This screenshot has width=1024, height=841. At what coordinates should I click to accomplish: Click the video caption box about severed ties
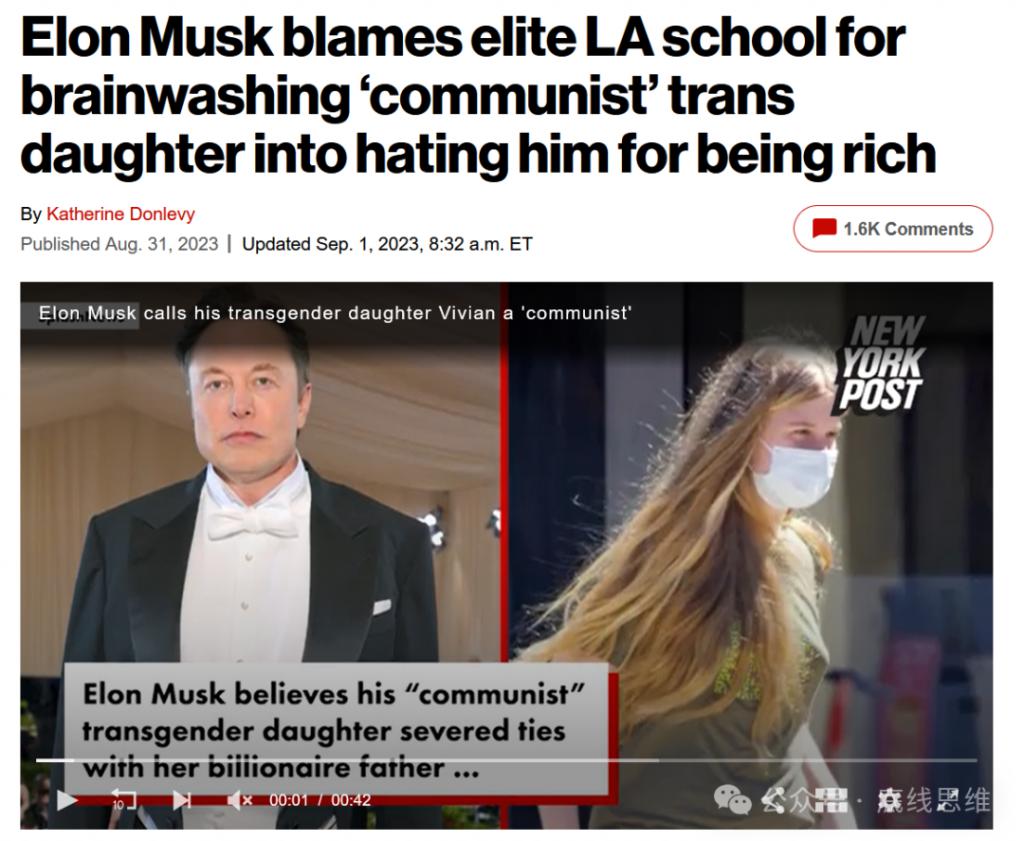tap(336, 730)
